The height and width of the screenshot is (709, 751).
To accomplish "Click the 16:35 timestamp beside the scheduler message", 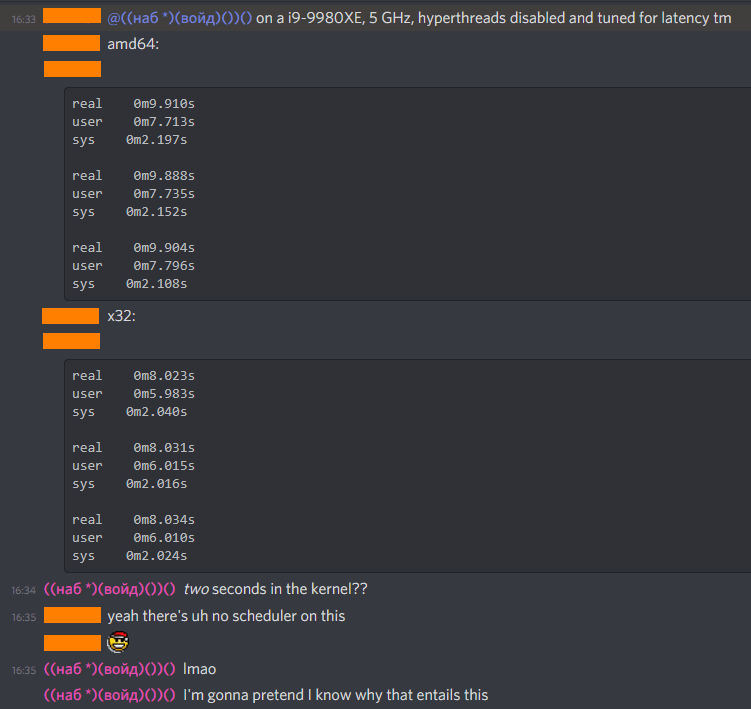I will click(x=24, y=617).
